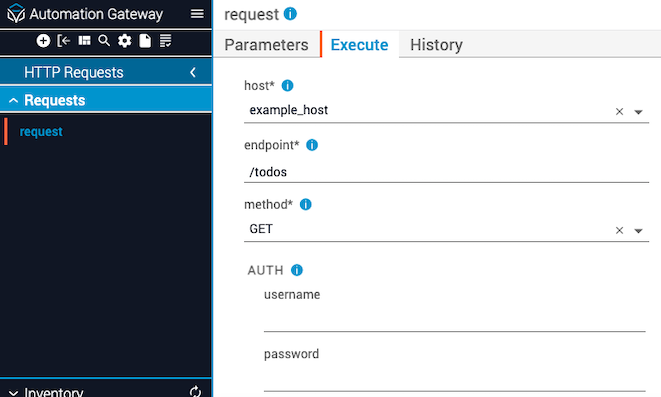Expand the Inventory section
This screenshot has height=397, width=661.
pyautogui.click(x=13, y=392)
